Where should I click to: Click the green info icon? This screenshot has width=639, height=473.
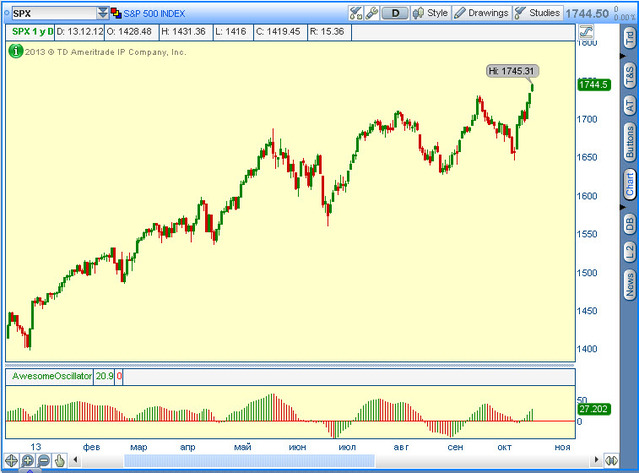tap(15, 51)
